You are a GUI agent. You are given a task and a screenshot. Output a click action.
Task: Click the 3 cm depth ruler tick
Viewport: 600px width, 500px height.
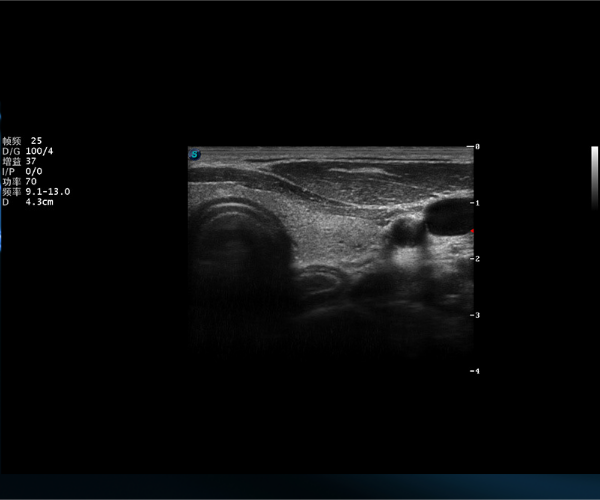pyautogui.click(x=476, y=315)
